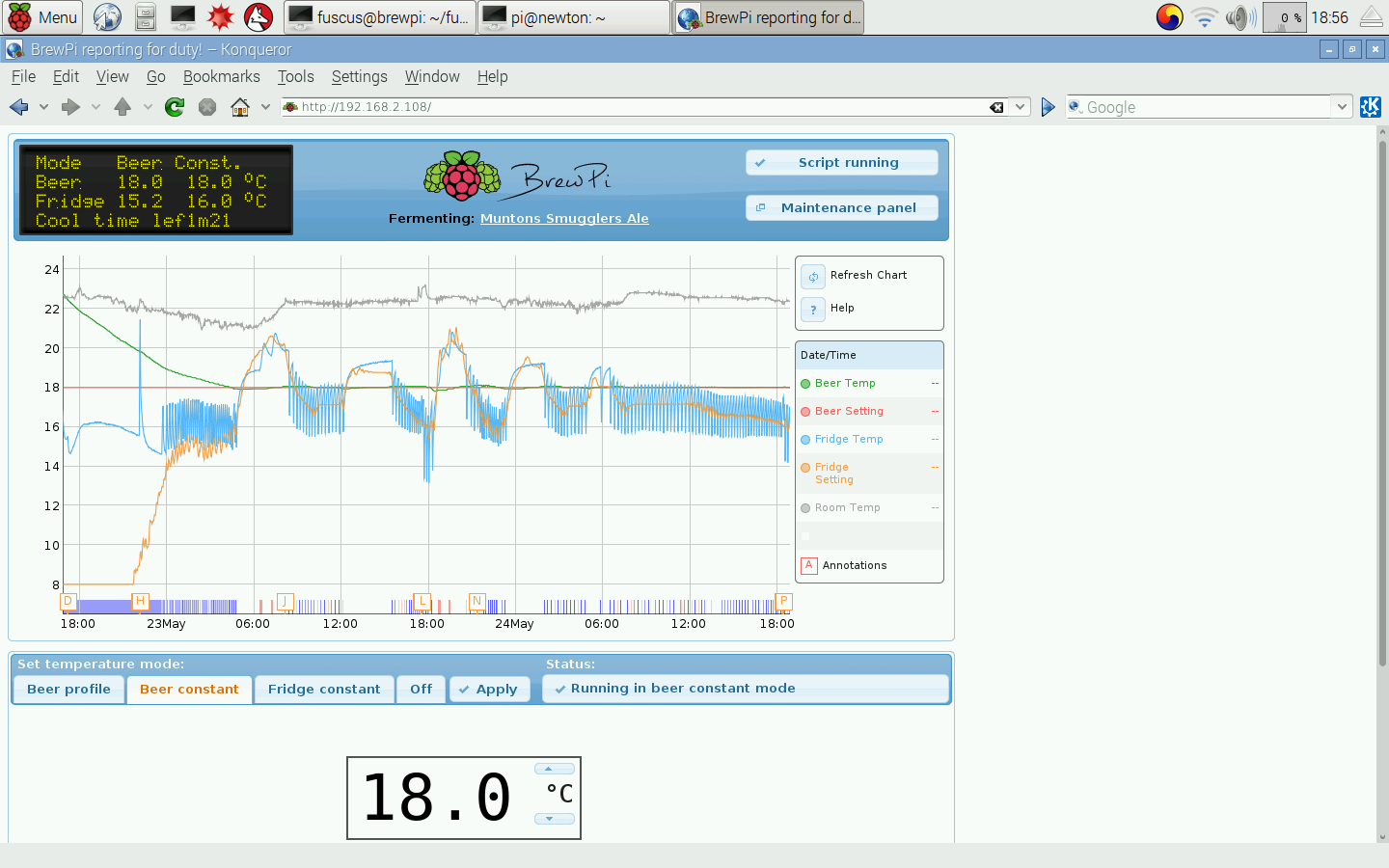This screenshot has height=868, width=1389.
Task: Open the home button dropdown arrow
Action: coord(265,107)
